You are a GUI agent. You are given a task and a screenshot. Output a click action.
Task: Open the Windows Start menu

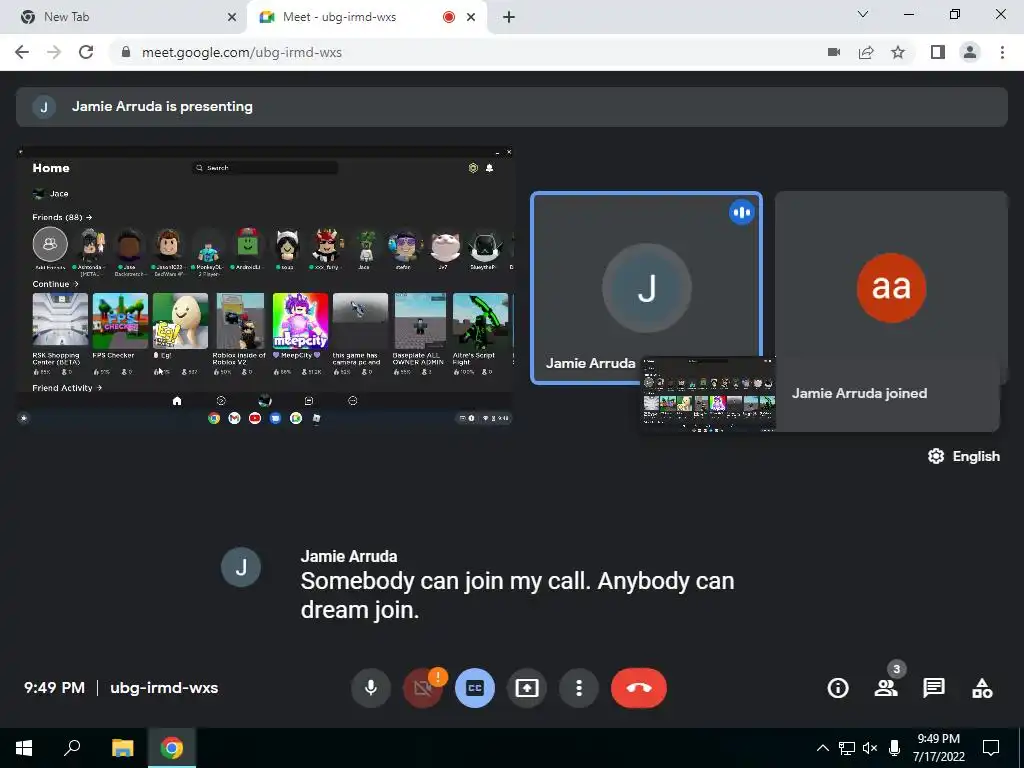pyautogui.click(x=24, y=748)
